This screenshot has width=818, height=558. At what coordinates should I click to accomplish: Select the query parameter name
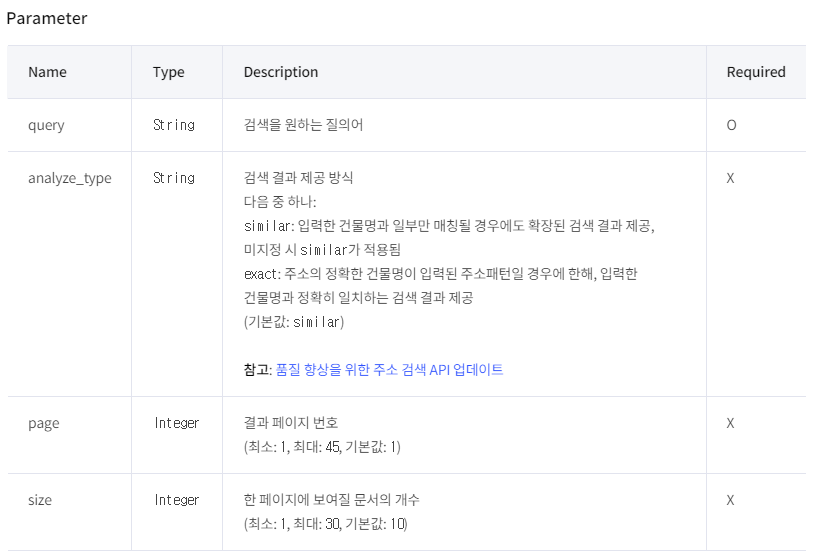46,126
